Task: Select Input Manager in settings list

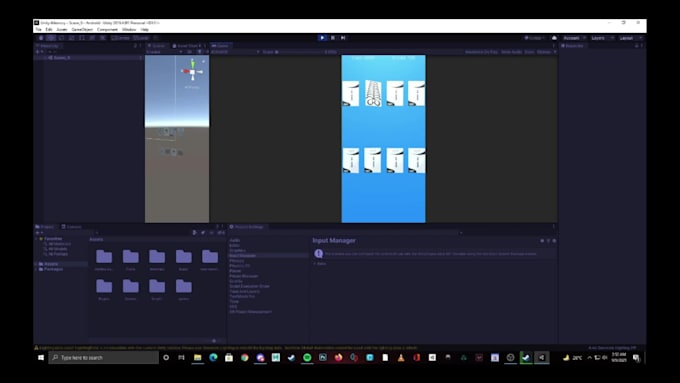Action: [x=243, y=256]
